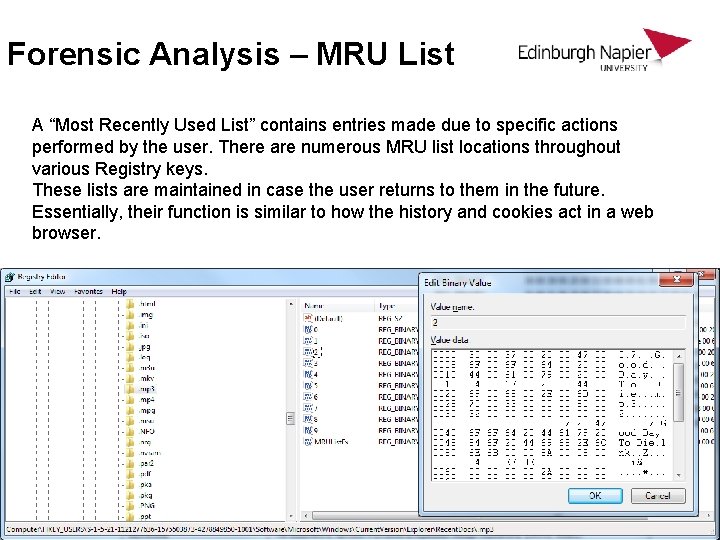This screenshot has height=540, width=720.
Task: Click the binary icon of value 9
Action: click(308, 430)
